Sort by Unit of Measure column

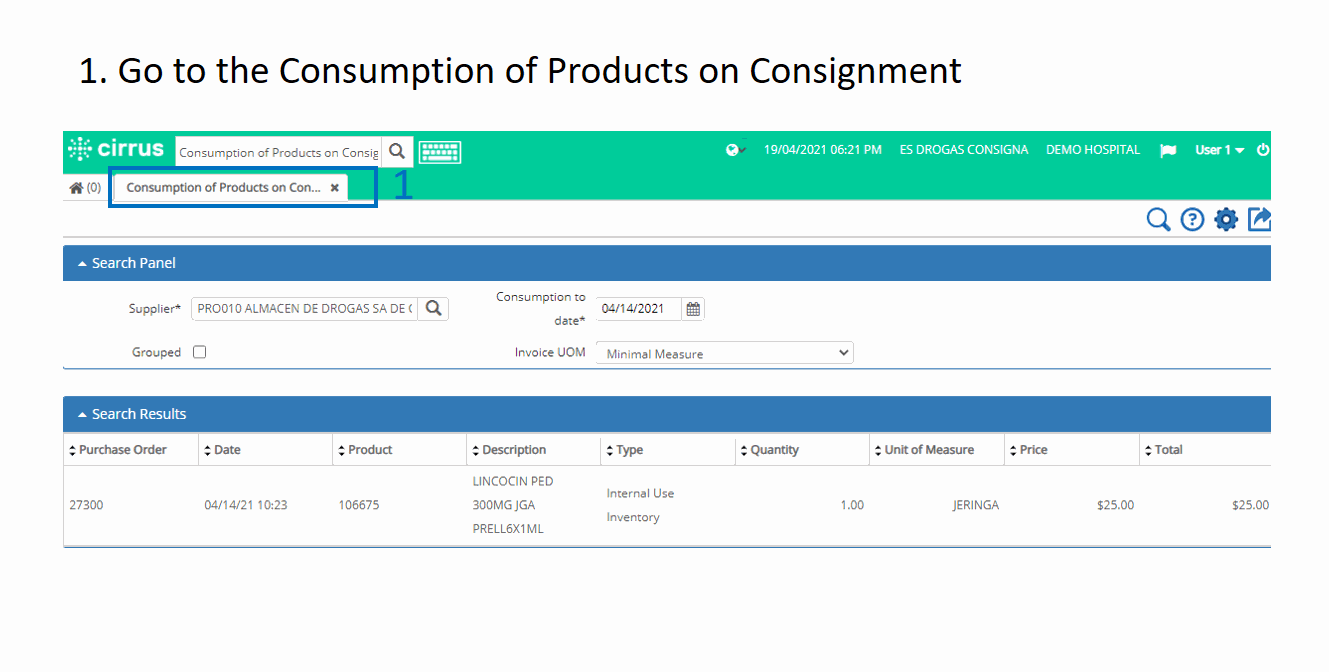tap(924, 450)
